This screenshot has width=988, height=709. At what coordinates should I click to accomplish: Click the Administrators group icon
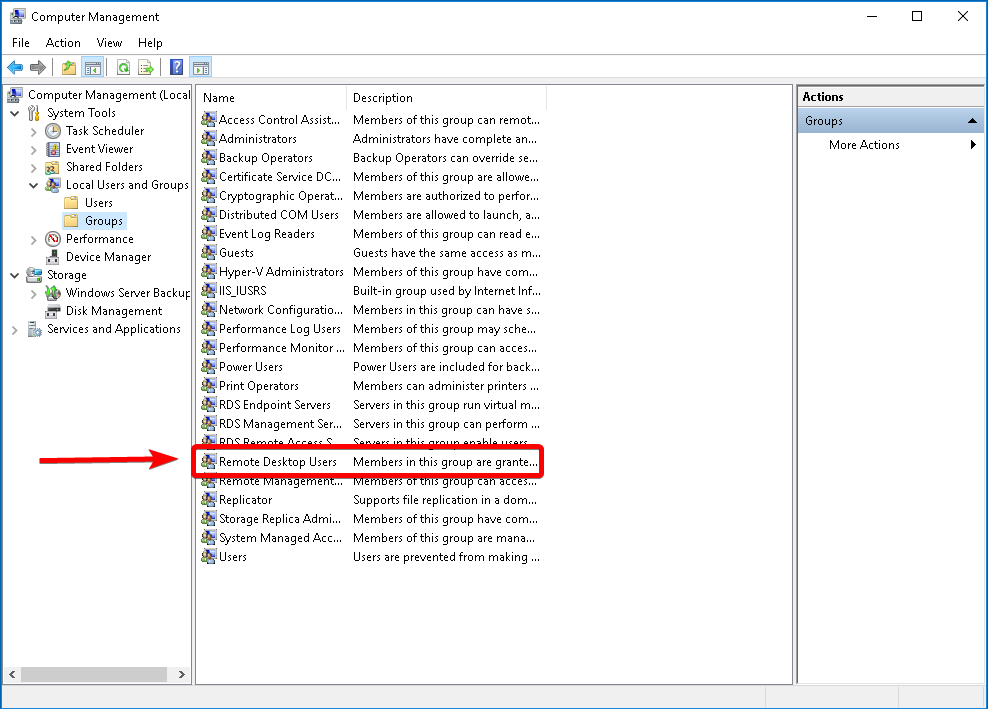tap(209, 139)
